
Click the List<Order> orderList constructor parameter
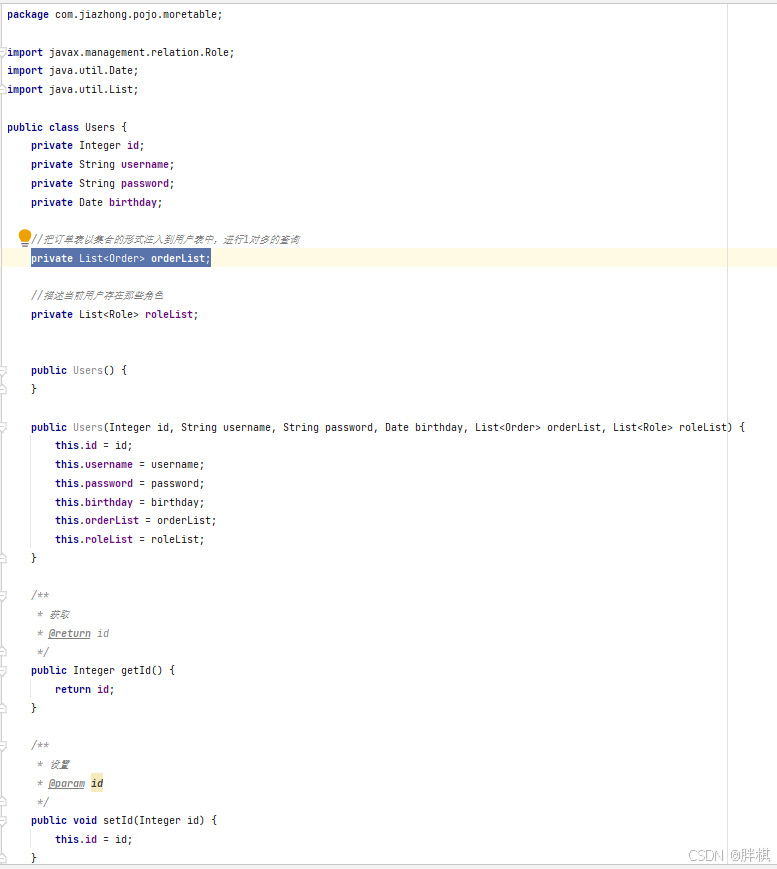538,427
